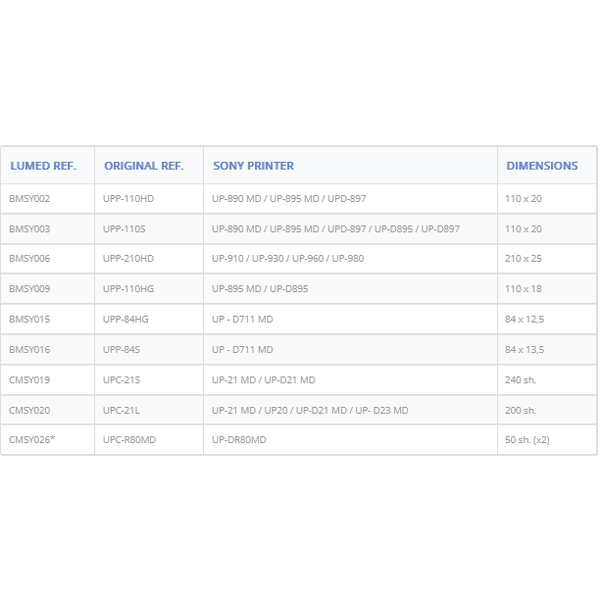Click the 50 sh. (x2) value

point(527,440)
